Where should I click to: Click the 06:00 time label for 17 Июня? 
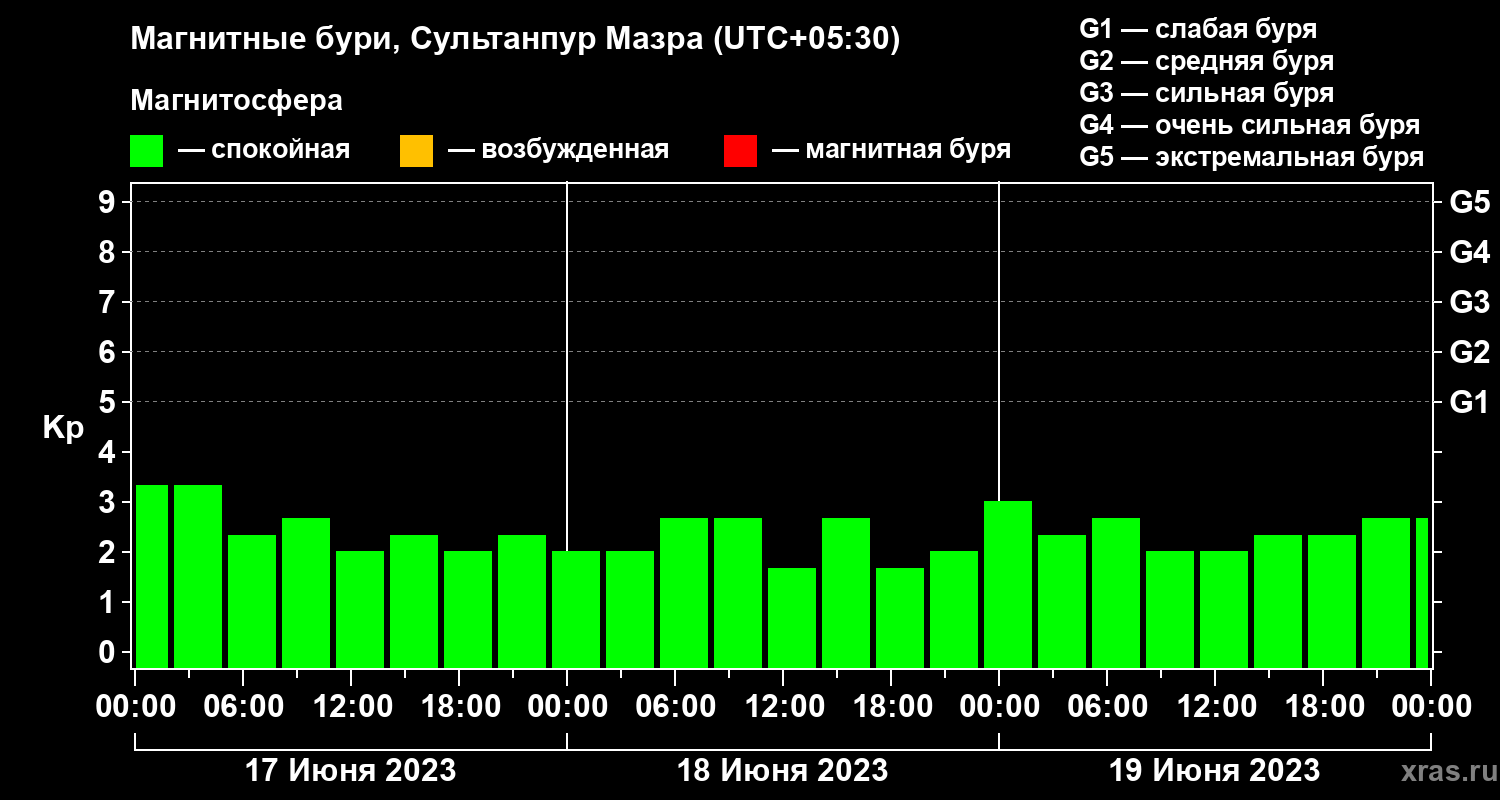click(x=243, y=707)
